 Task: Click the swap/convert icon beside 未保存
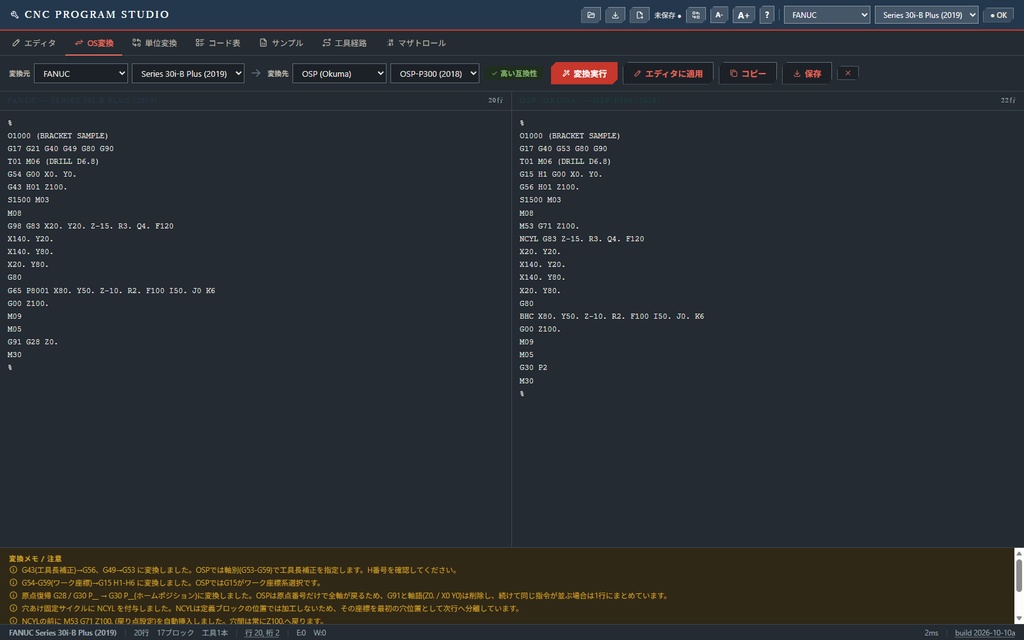tap(696, 15)
